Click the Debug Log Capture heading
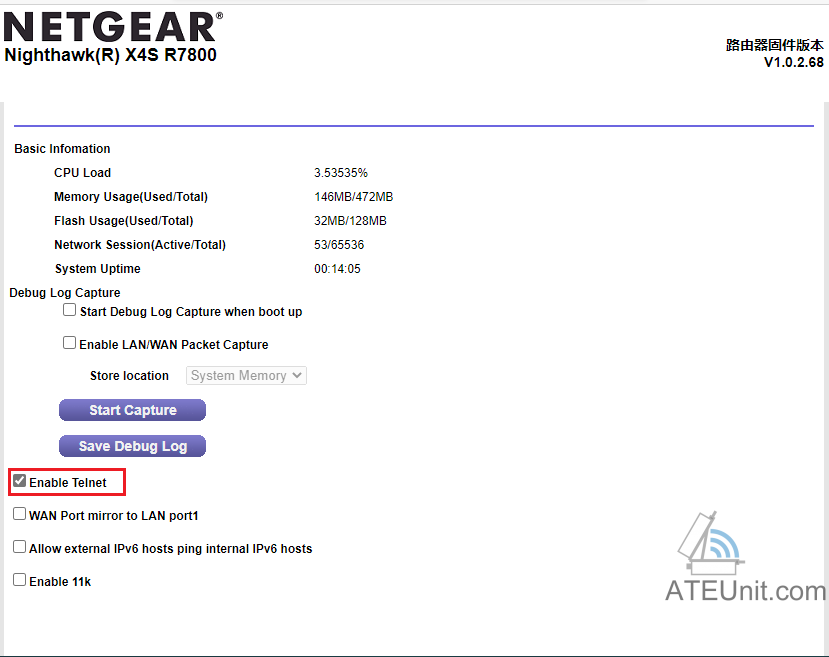Screen dimensions: 829x657 (65, 293)
